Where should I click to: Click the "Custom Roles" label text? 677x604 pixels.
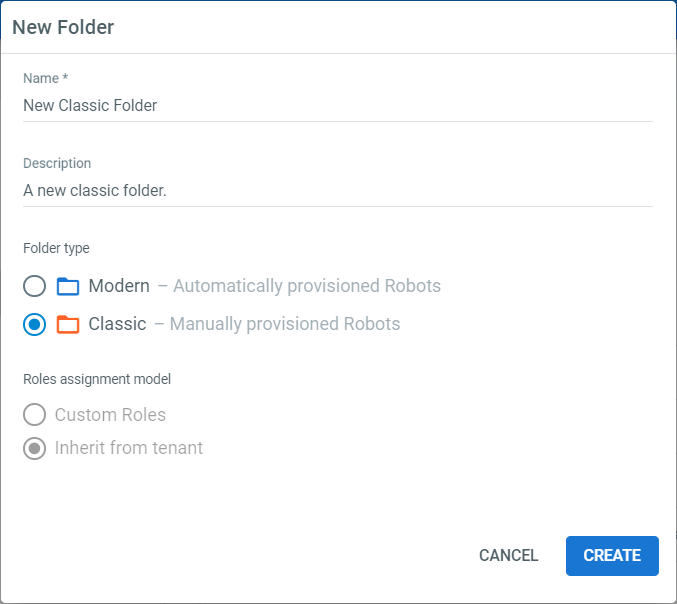[x=110, y=415]
